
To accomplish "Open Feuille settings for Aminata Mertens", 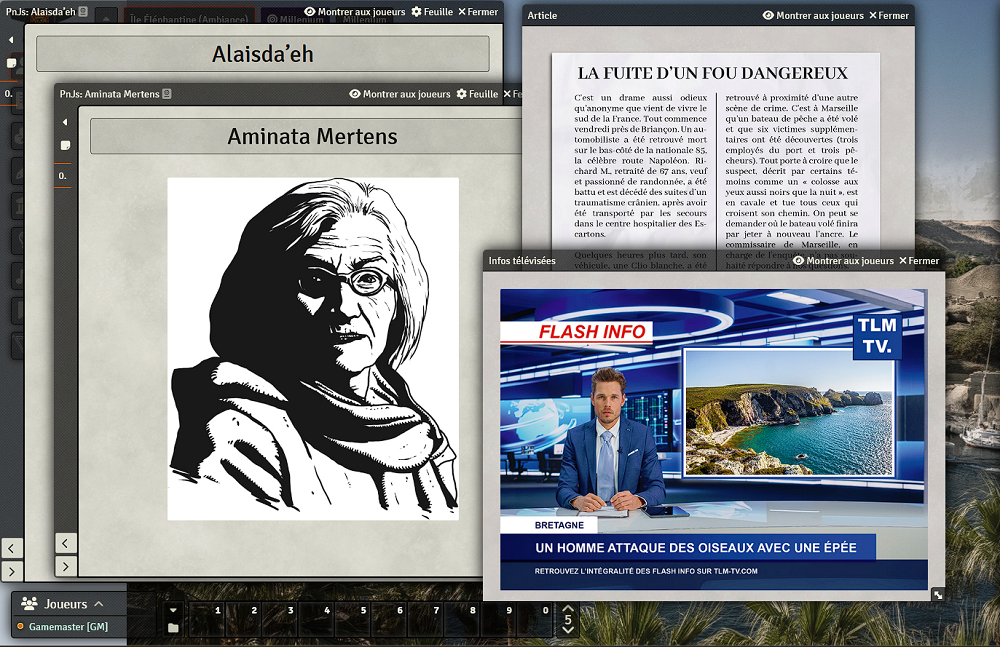I will point(477,94).
